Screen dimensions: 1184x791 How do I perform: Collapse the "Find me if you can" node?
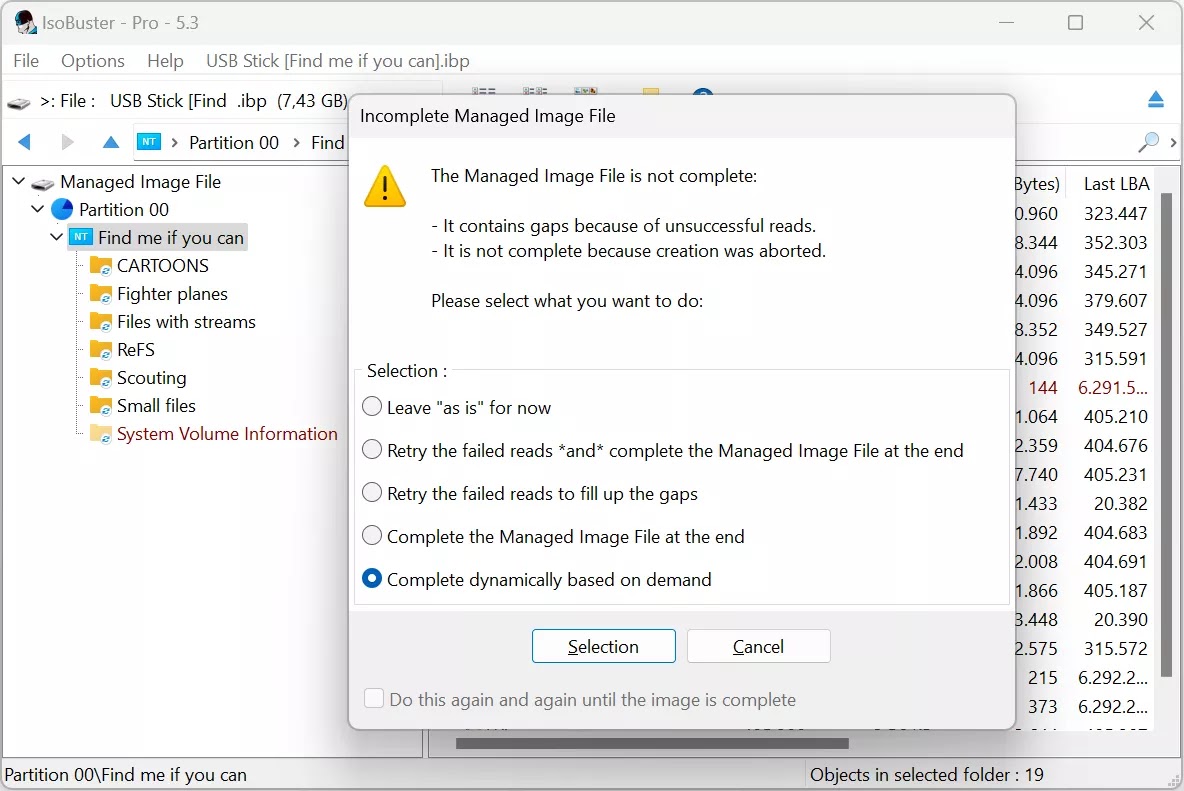56,237
